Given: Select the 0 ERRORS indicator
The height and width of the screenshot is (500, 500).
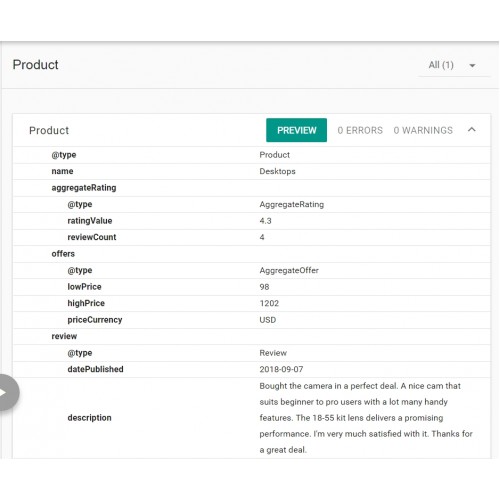Looking at the screenshot, I should 360,130.
